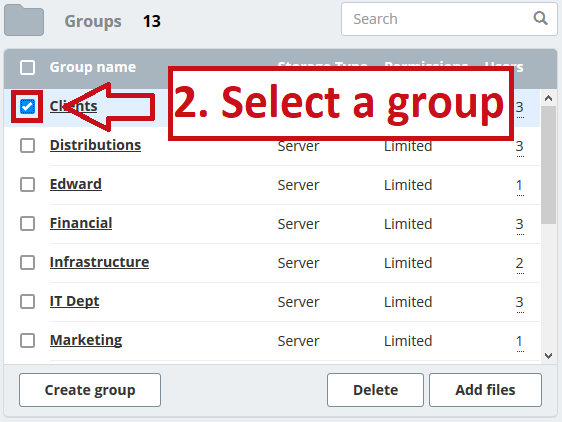Click the Add files button
Screen dimensions: 562x422
pos(485,390)
